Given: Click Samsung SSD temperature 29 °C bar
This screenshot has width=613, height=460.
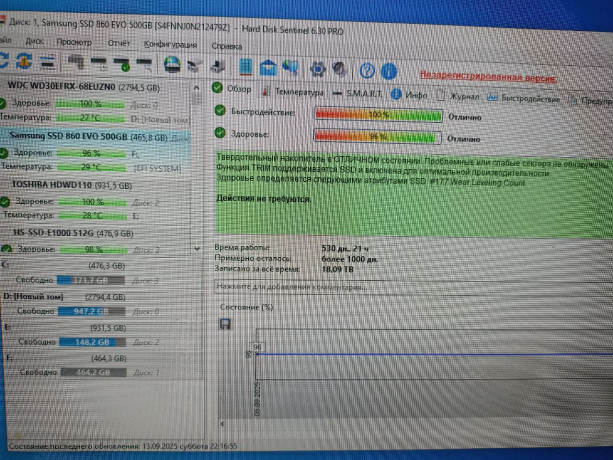Looking at the screenshot, I should pos(91,167).
